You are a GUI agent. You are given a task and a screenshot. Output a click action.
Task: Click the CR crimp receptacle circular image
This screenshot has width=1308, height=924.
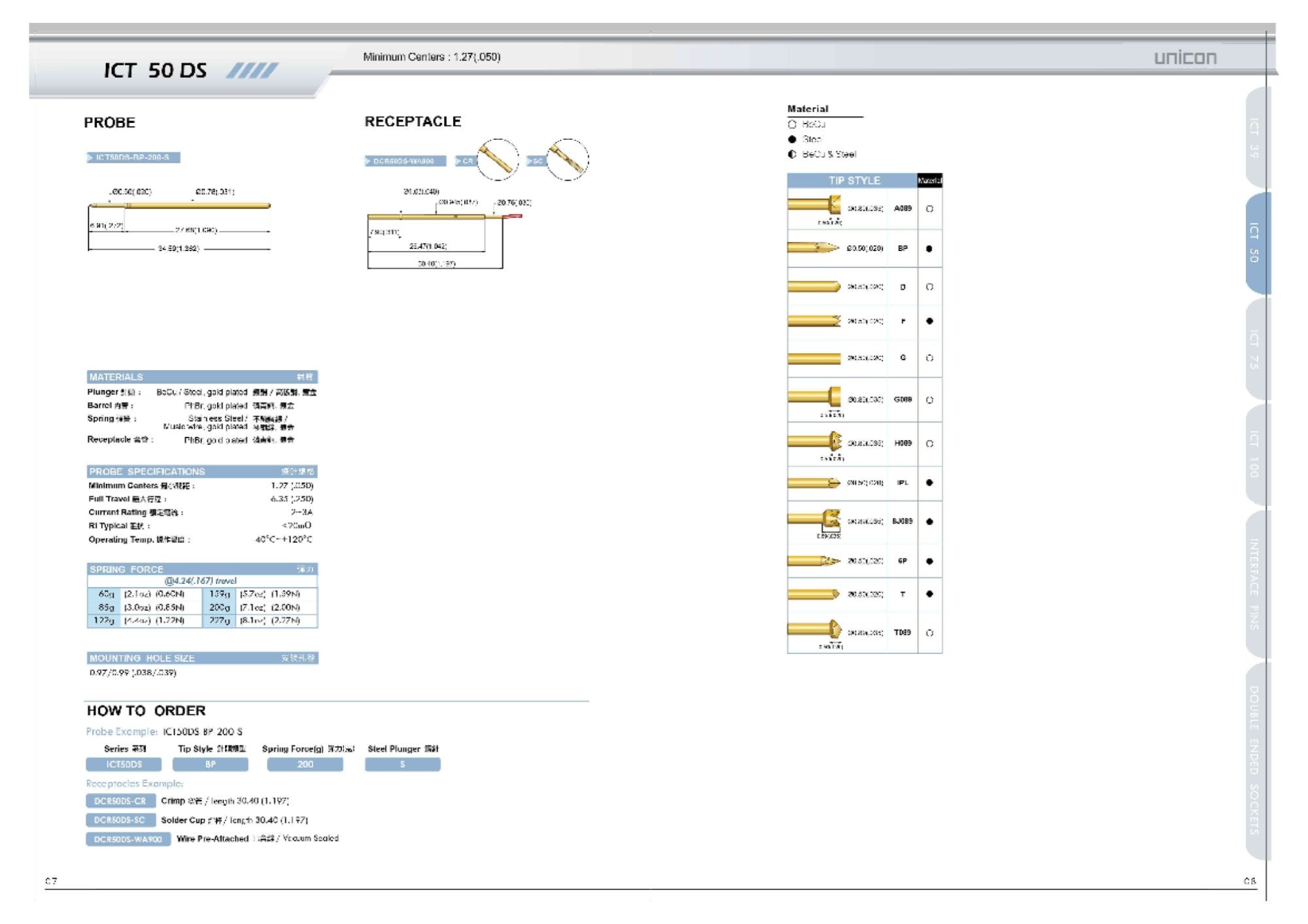(x=497, y=160)
